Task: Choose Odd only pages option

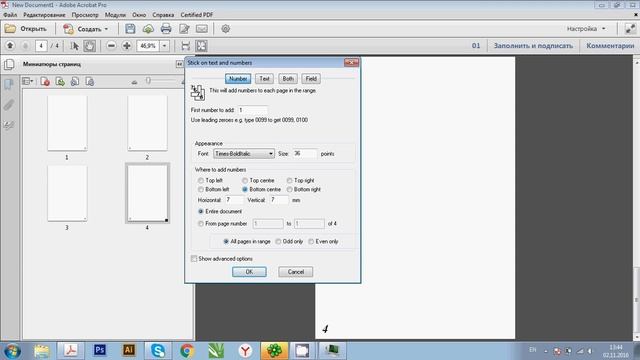Action: coord(278,242)
